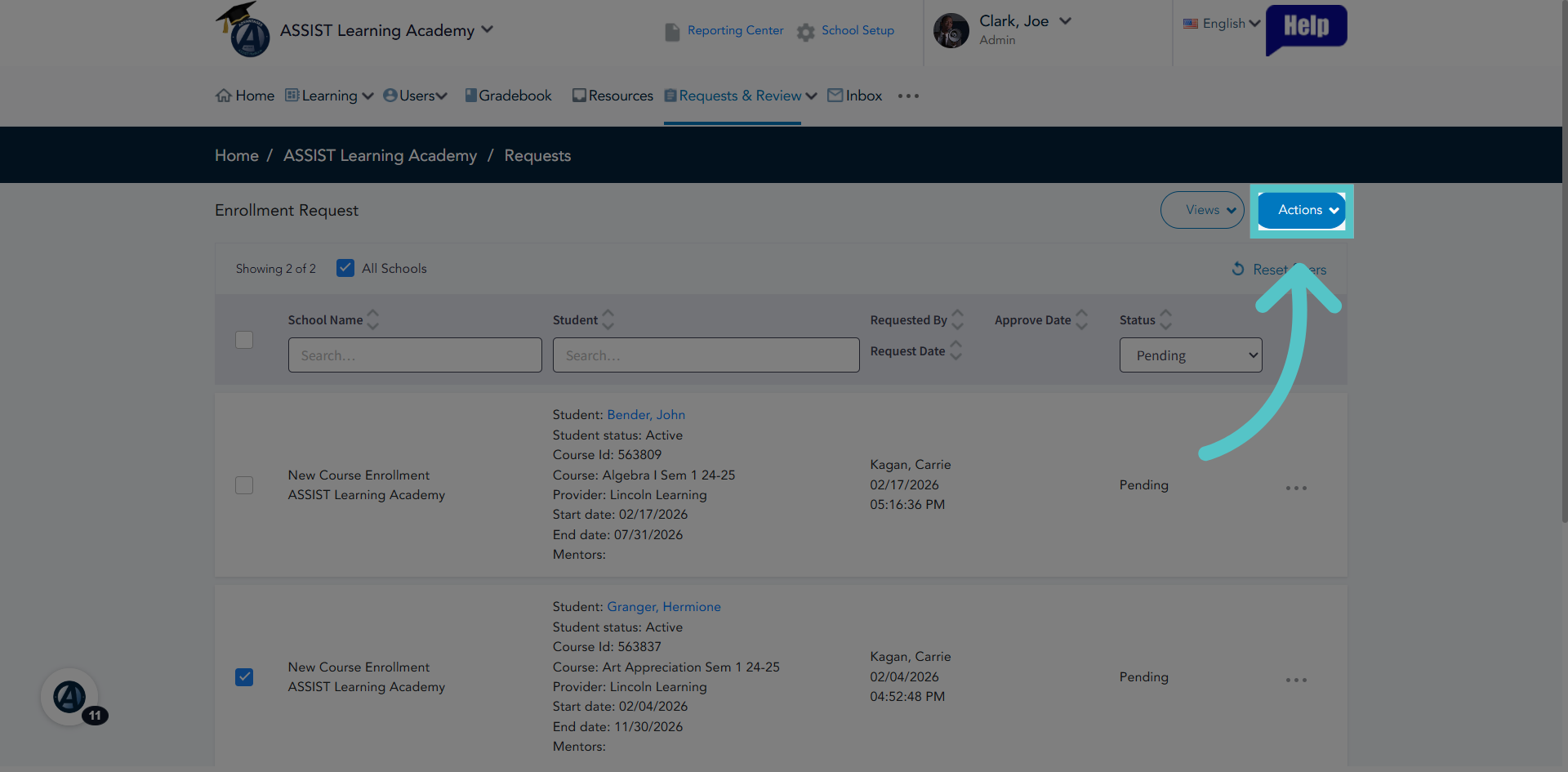
Task: Open the Granger, Hermione student link
Action: click(663, 606)
